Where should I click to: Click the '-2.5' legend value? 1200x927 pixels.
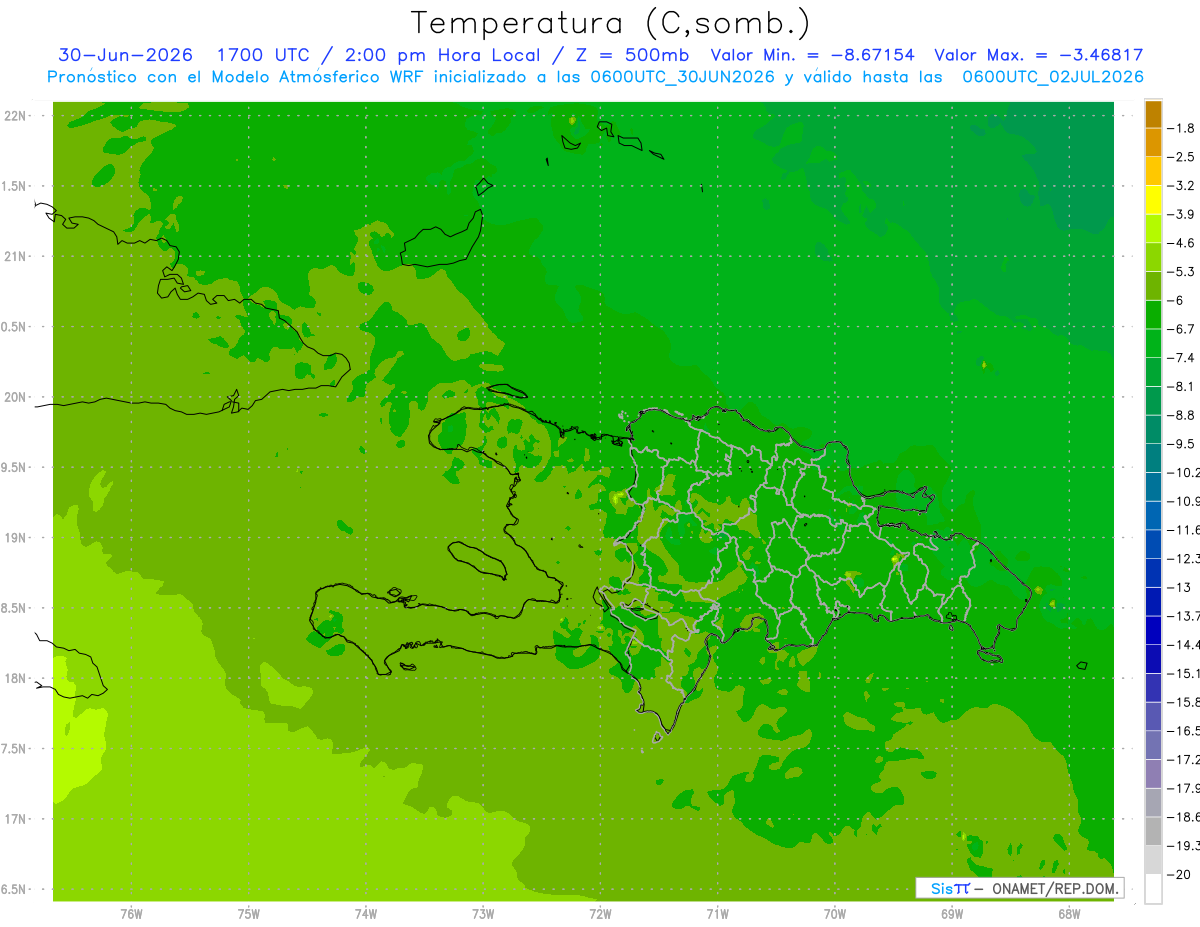(x=1181, y=157)
